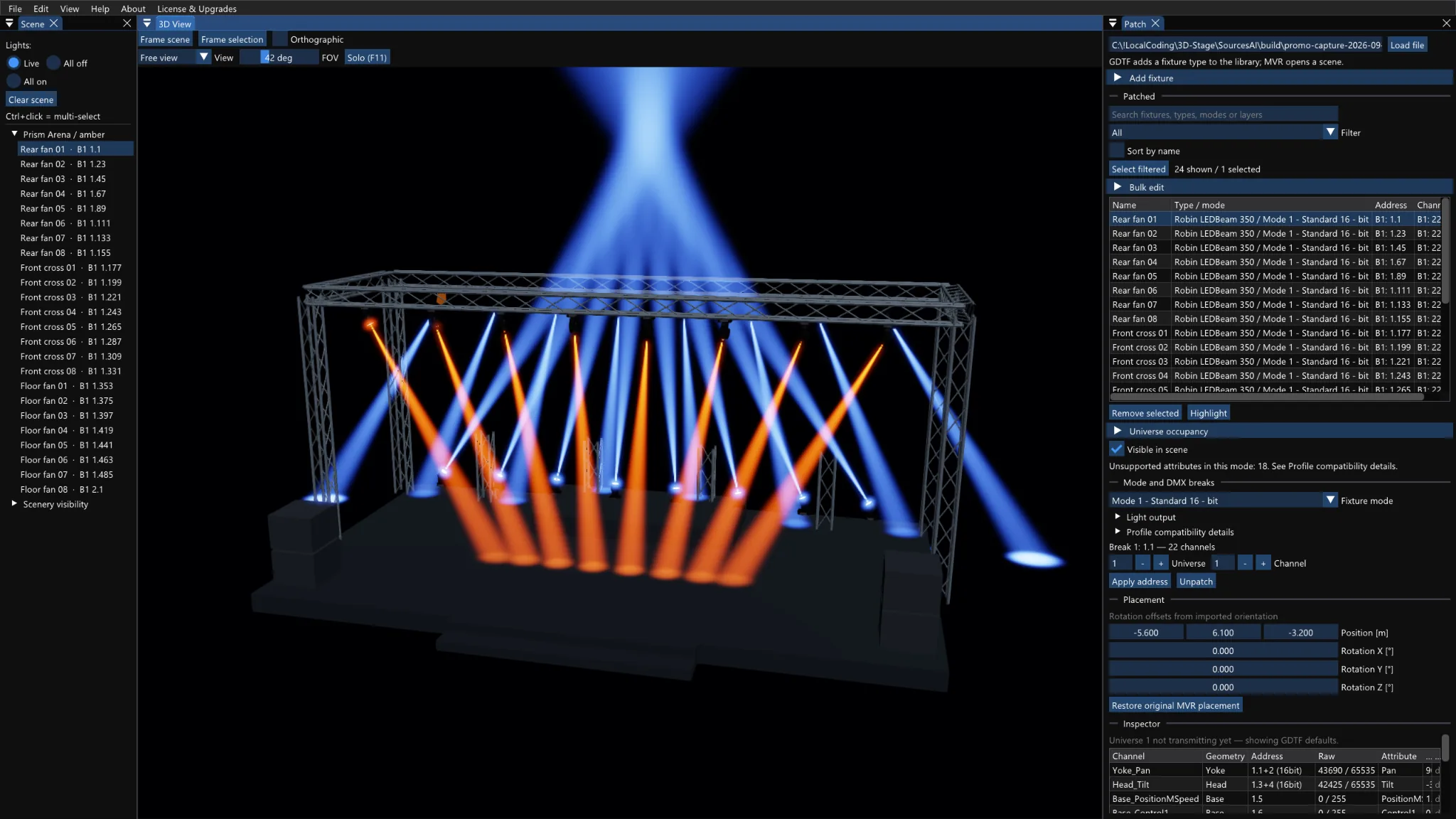Viewport: 1456px width, 819px height.
Task: Click the Frame selection button
Action: pyautogui.click(x=232, y=40)
